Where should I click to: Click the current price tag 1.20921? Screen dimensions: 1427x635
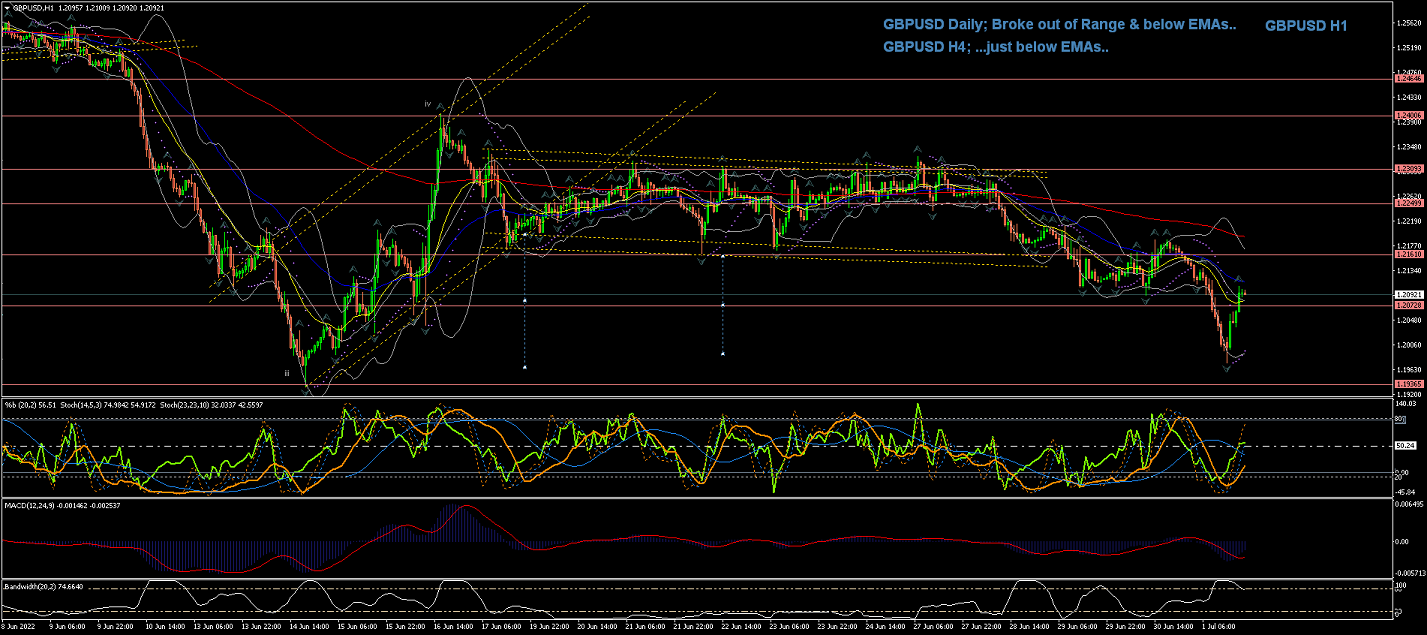coord(1408,295)
